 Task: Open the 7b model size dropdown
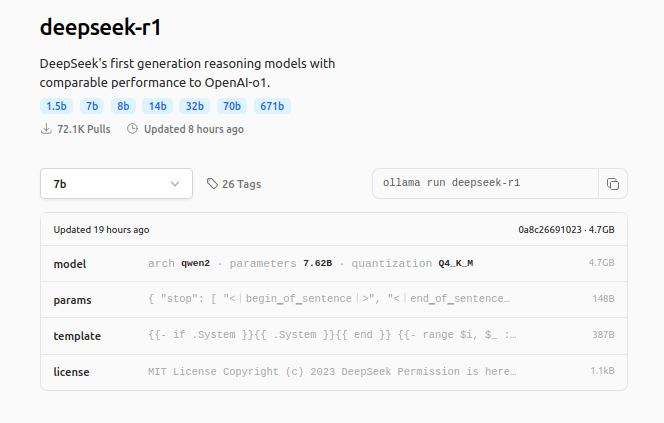[x=116, y=184]
